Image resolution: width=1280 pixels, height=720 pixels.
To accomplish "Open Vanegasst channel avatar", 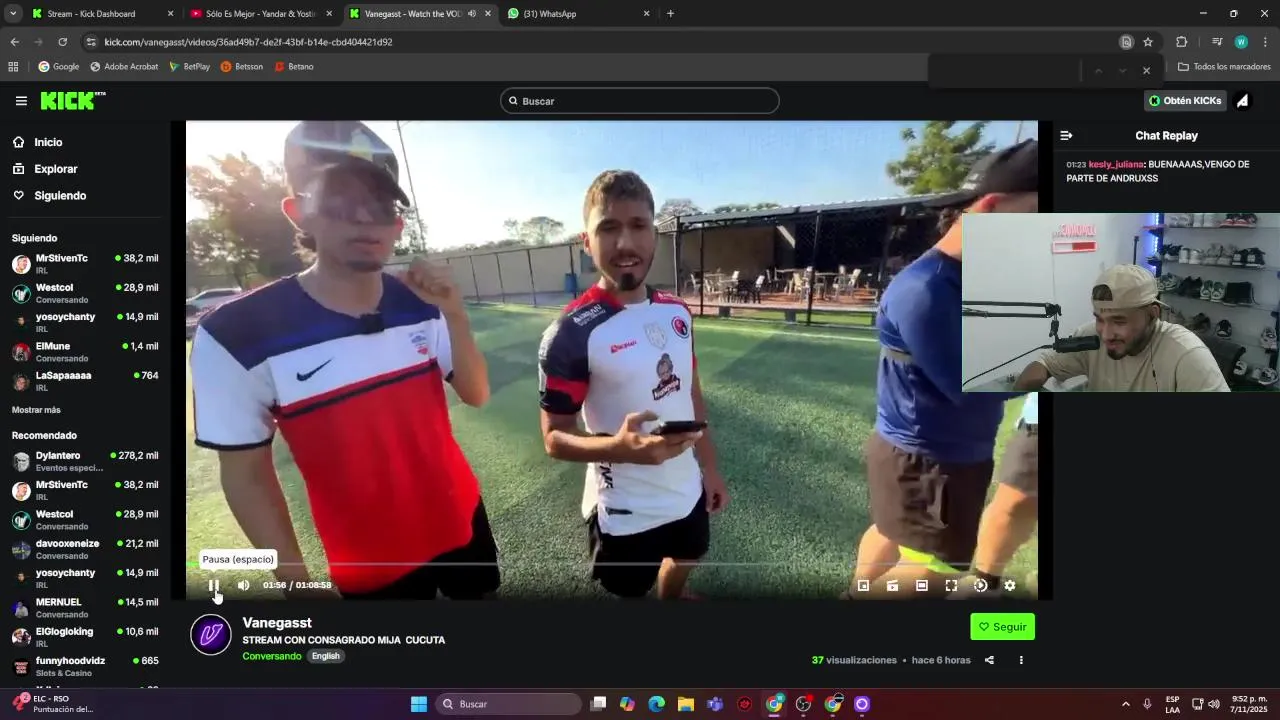I will point(211,635).
